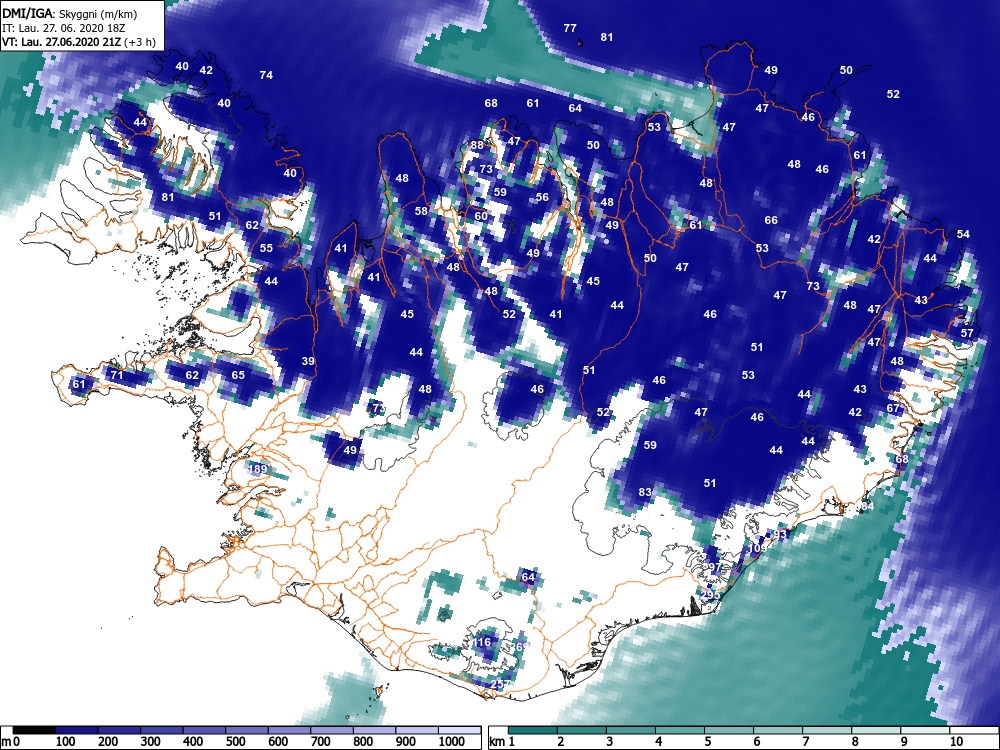Click the 'DMI/IGA: Skyggni (m/km)' title text

pos(70,13)
